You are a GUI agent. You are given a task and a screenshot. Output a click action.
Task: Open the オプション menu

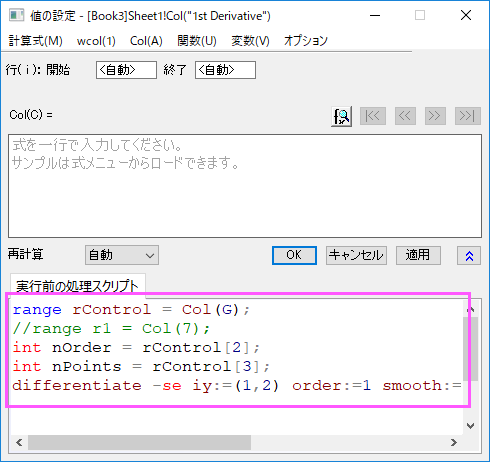[x=306, y=41]
